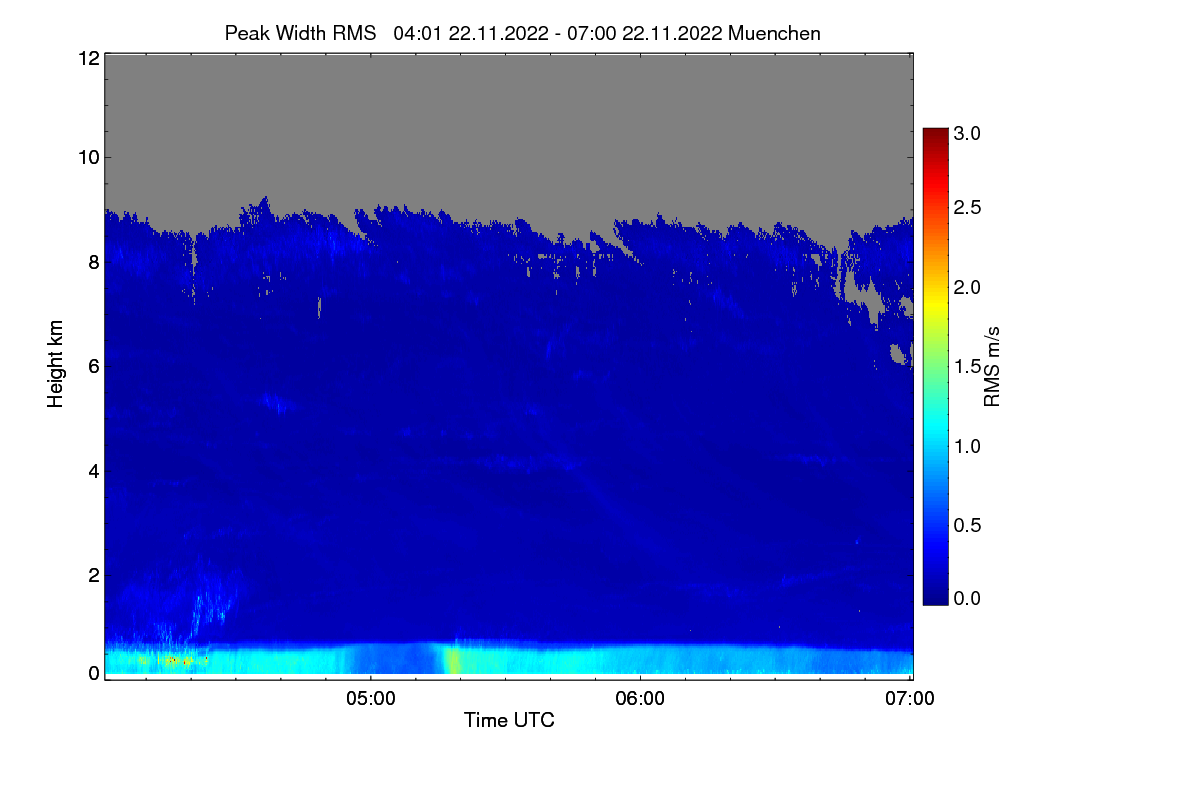
Task: Click the colorbar value '2.5'
Action: click(x=968, y=207)
